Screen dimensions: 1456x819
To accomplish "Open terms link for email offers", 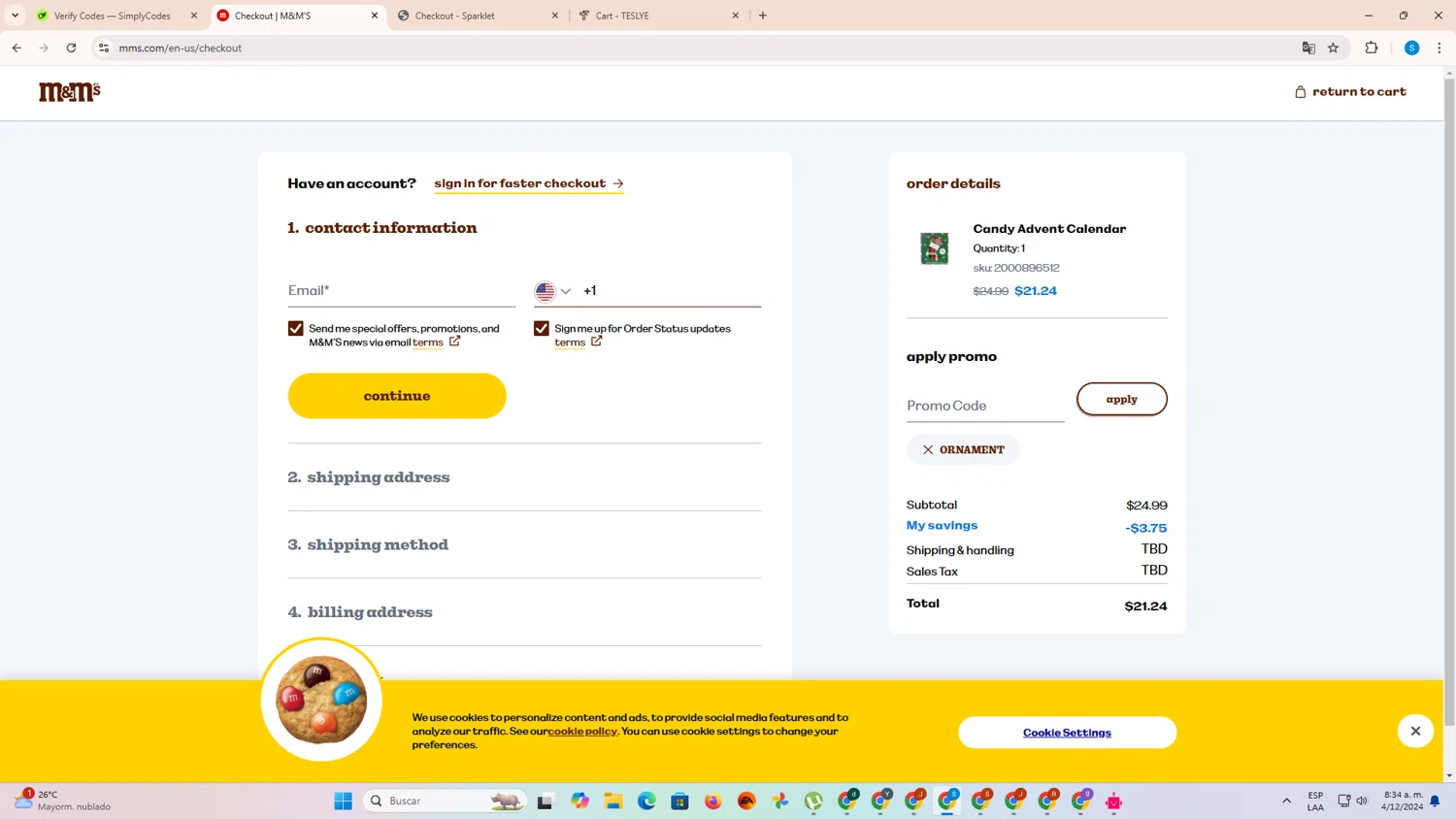I will click(428, 343).
